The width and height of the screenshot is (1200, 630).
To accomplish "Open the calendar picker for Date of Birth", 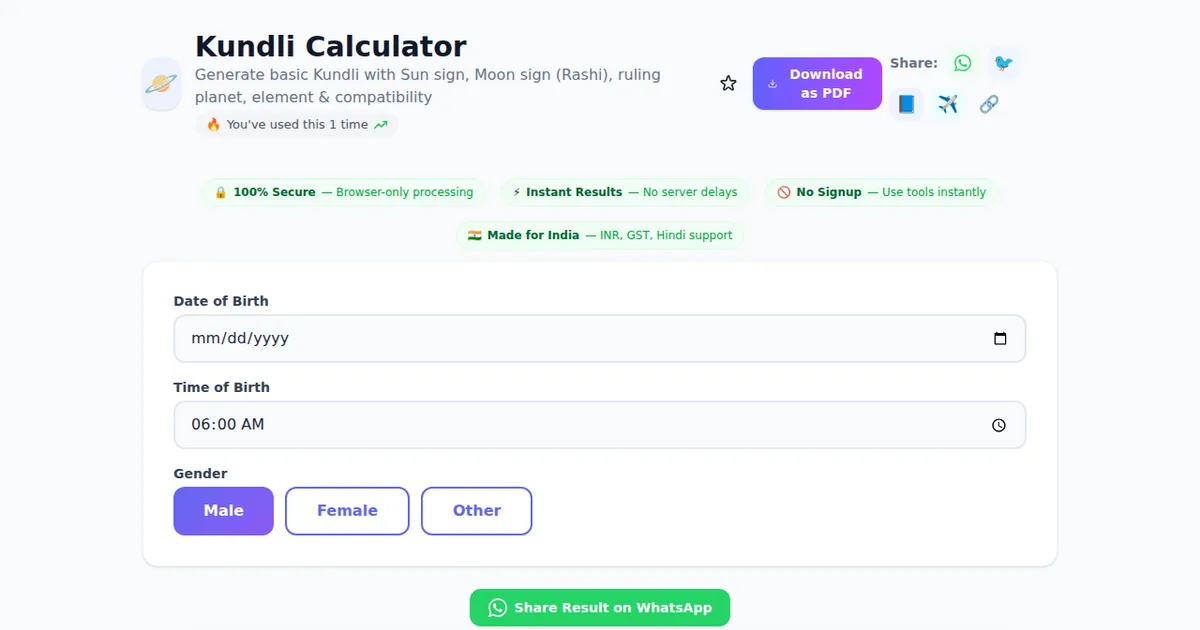I will pyautogui.click(x=1000, y=339).
